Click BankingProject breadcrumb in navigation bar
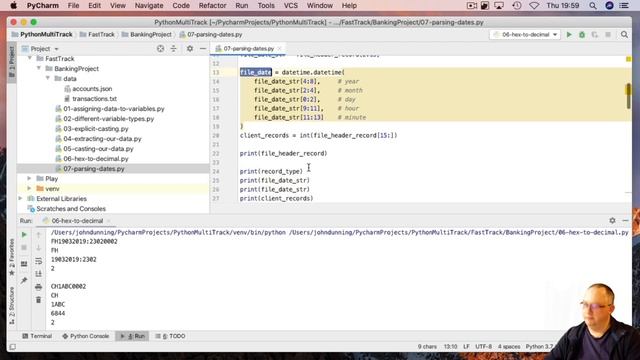 [x=147, y=35]
